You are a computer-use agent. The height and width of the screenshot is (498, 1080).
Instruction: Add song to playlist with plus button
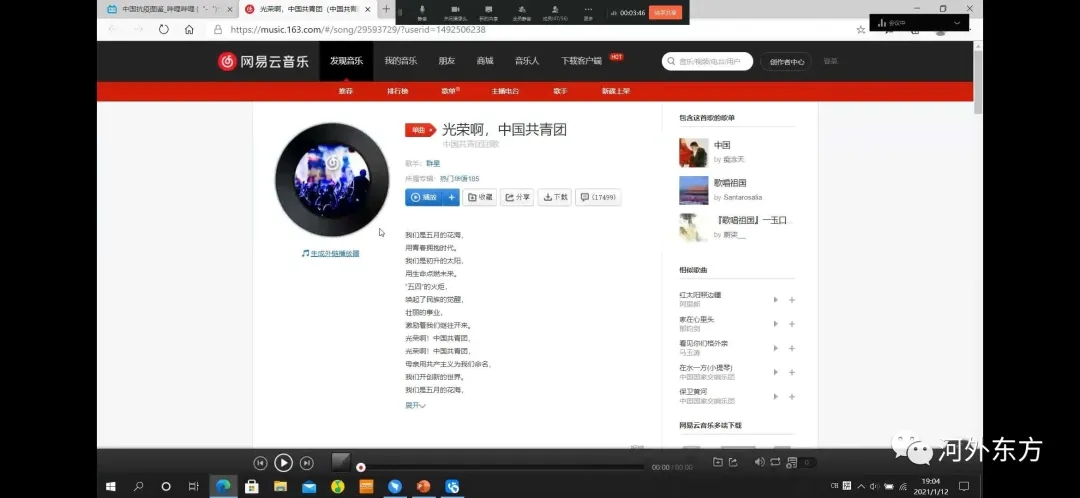[x=452, y=197]
